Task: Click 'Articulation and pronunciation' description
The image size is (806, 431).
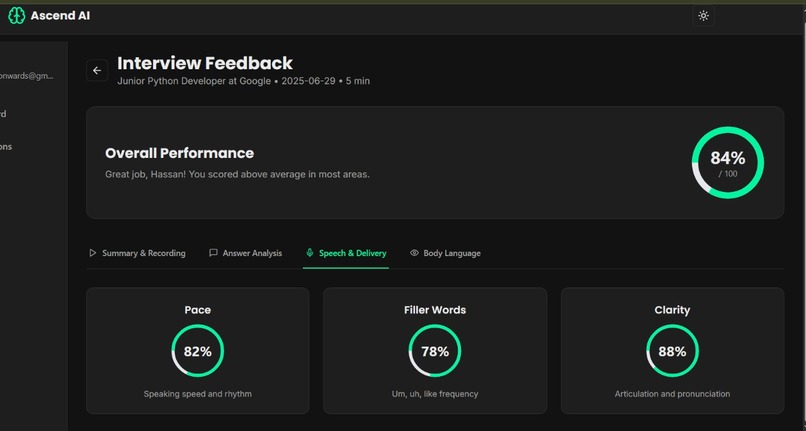Action: pyautogui.click(x=672, y=394)
